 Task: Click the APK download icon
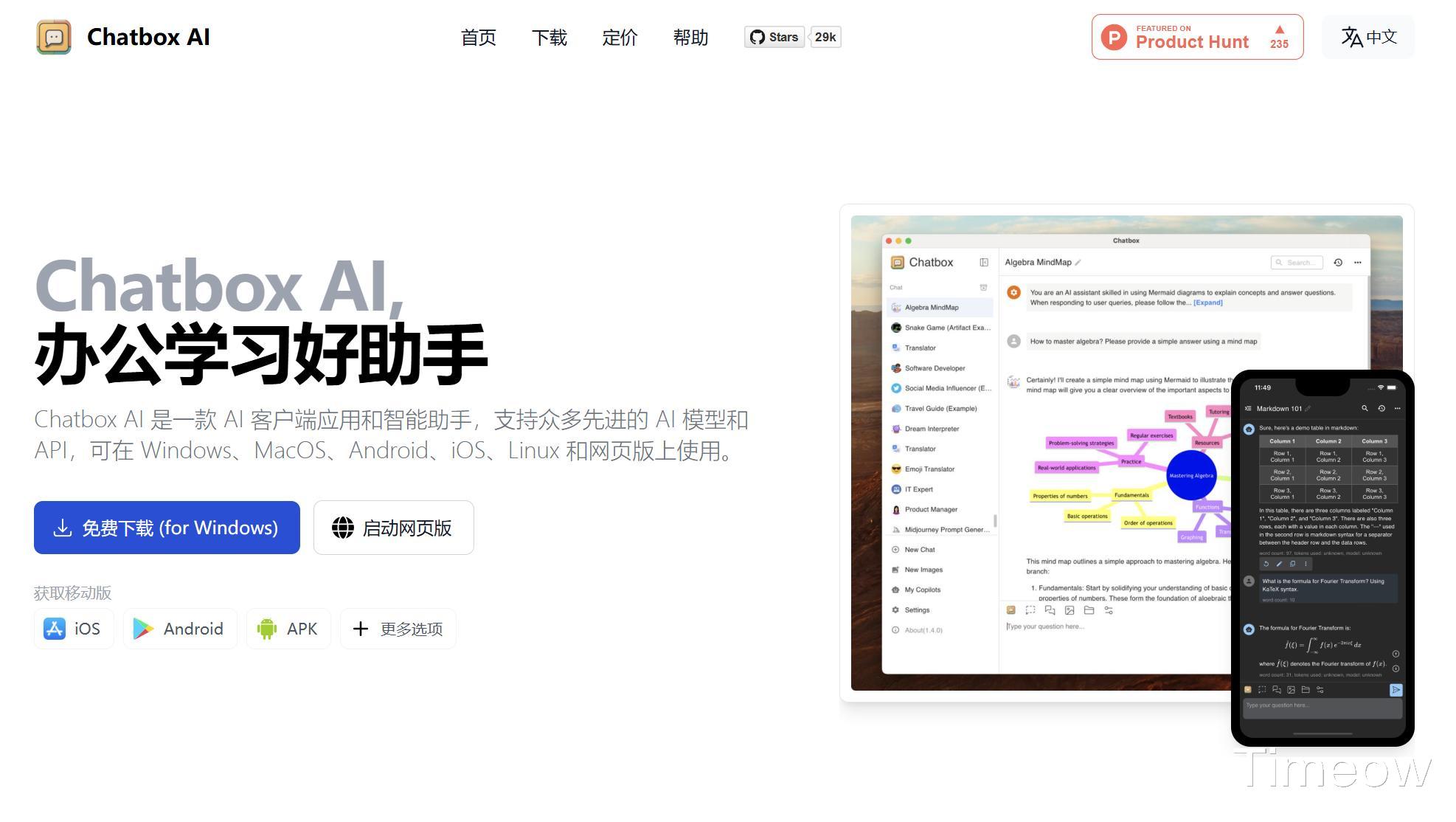point(266,629)
